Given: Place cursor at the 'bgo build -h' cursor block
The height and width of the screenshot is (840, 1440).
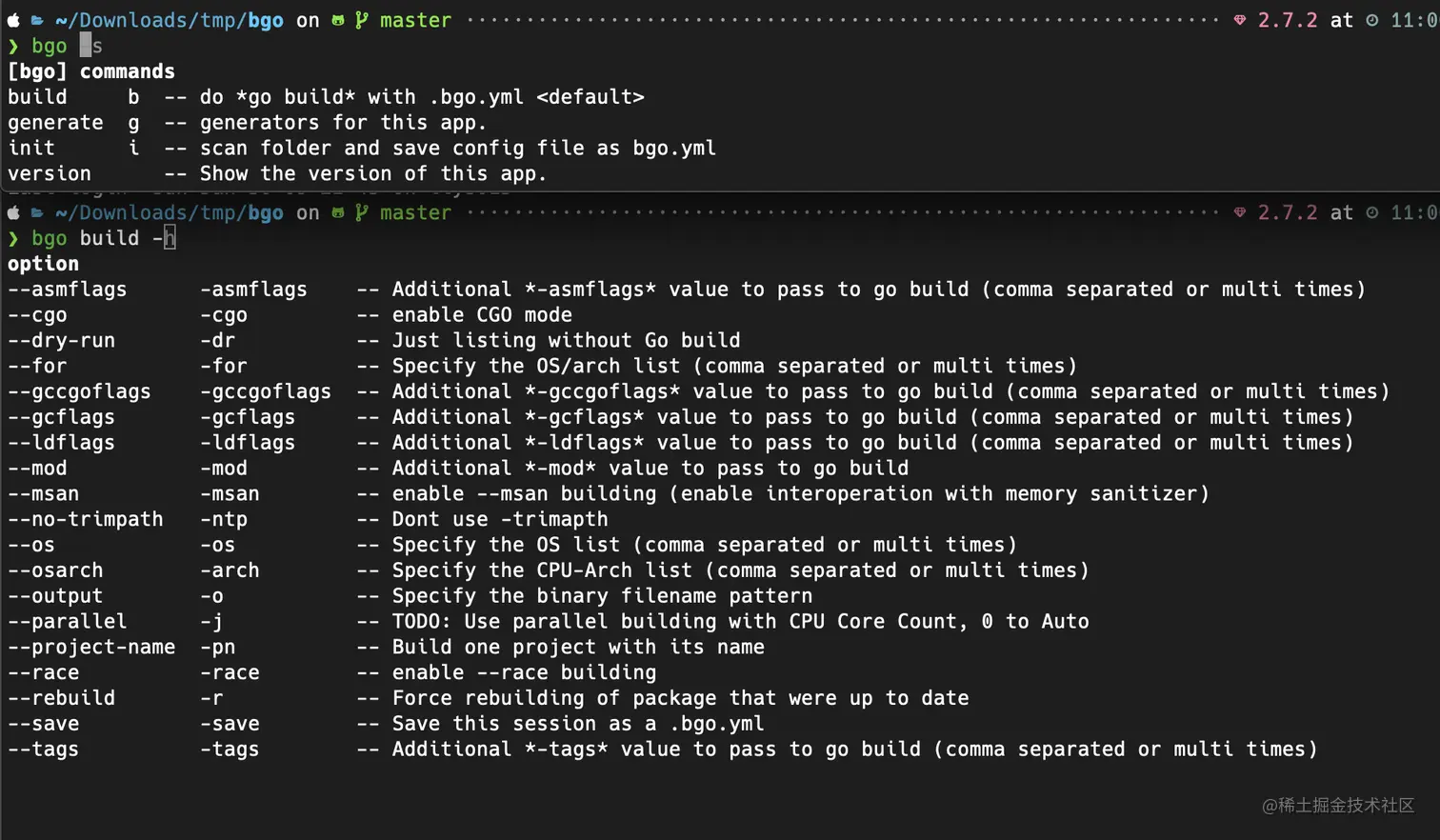Looking at the screenshot, I should pyautogui.click(x=170, y=238).
